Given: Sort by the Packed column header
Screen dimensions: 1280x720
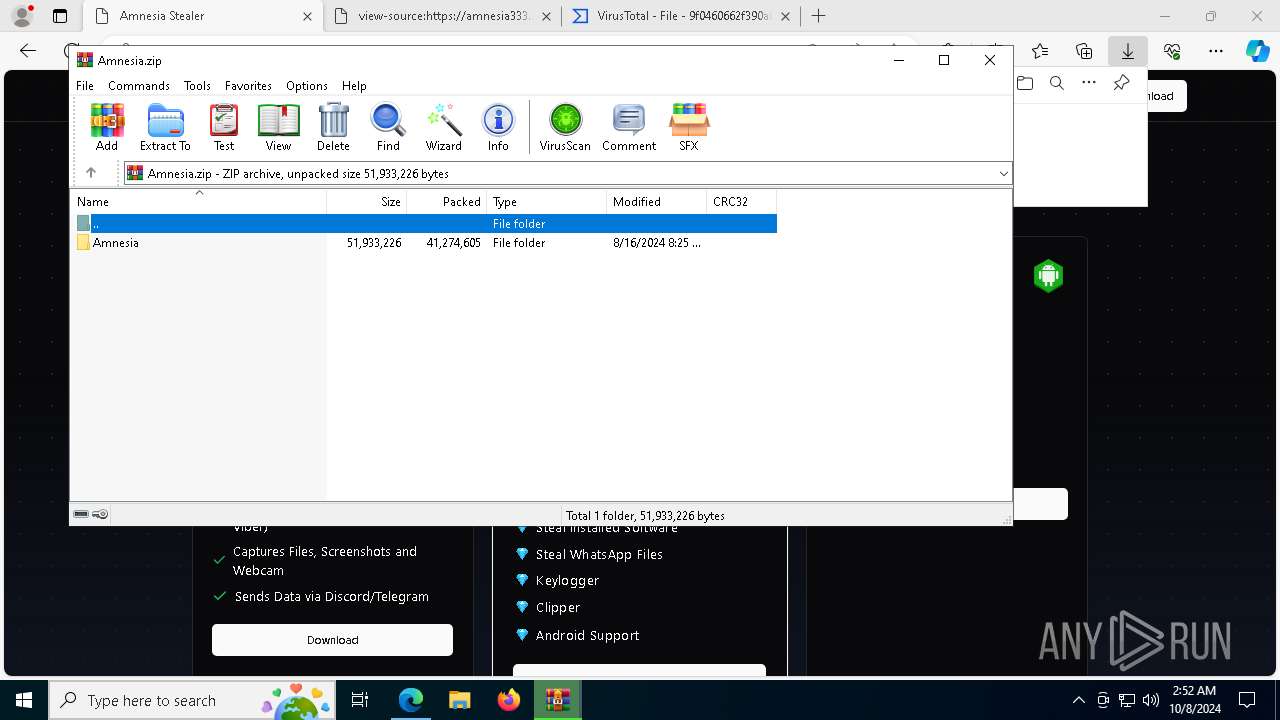Looking at the screenshot, I should tap(447, 201).
